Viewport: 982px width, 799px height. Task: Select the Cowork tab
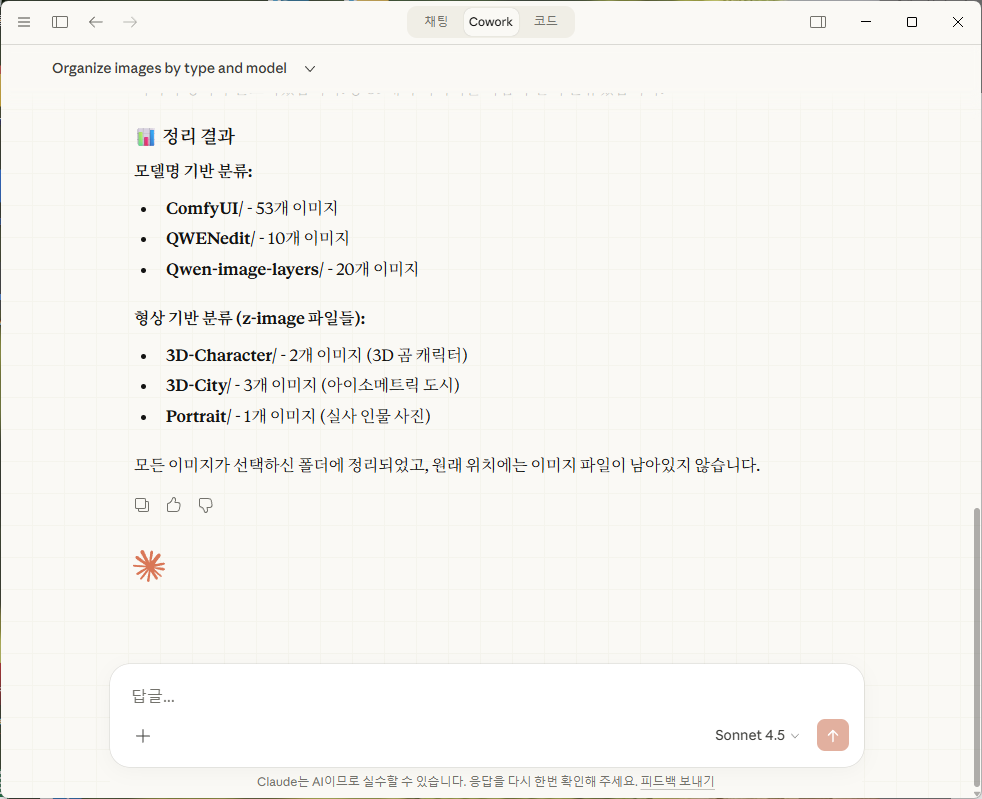coord(491,22)
